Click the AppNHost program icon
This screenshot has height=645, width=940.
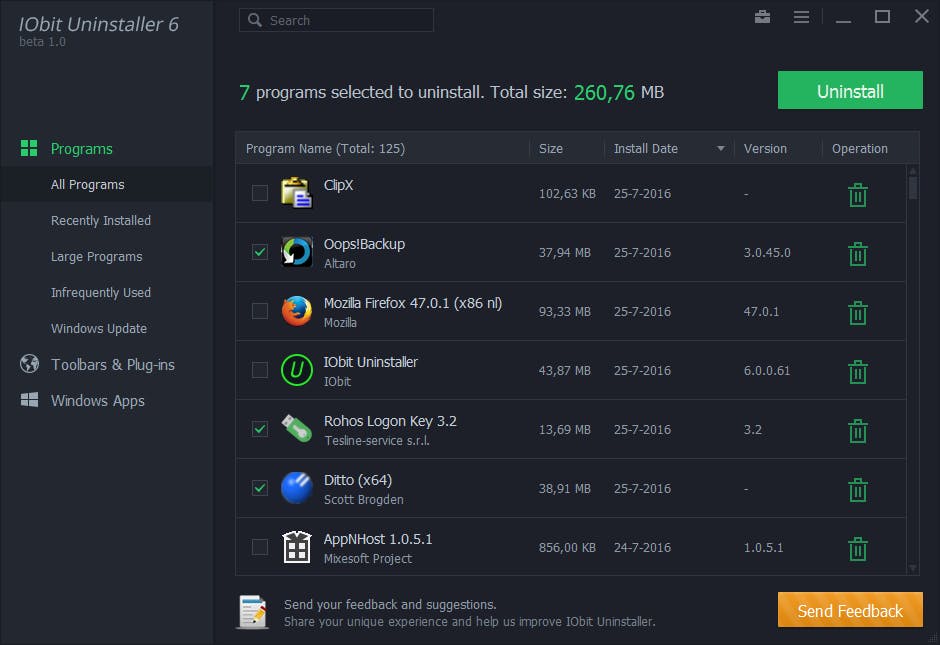pos(297,547)
